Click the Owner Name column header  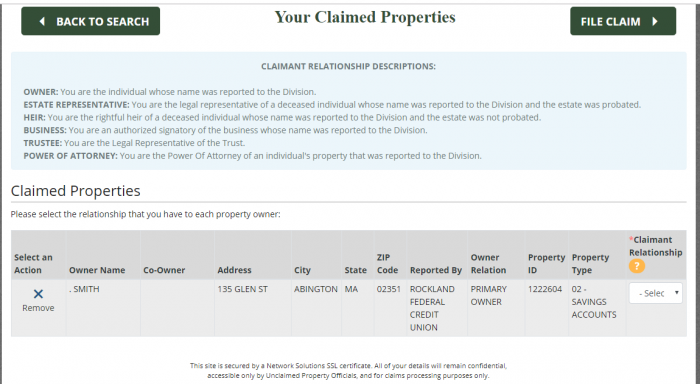[97, 270]
